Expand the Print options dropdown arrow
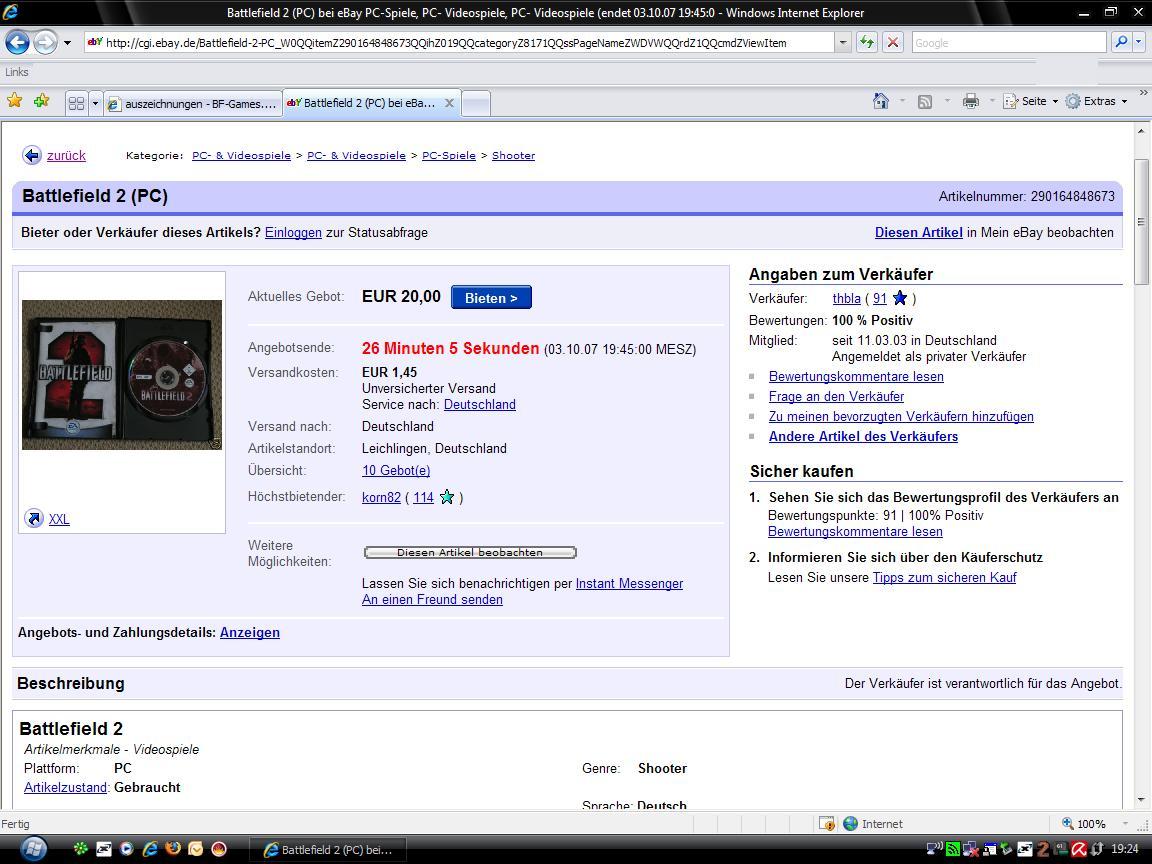 pyautogui.click(x=992, y=101)
